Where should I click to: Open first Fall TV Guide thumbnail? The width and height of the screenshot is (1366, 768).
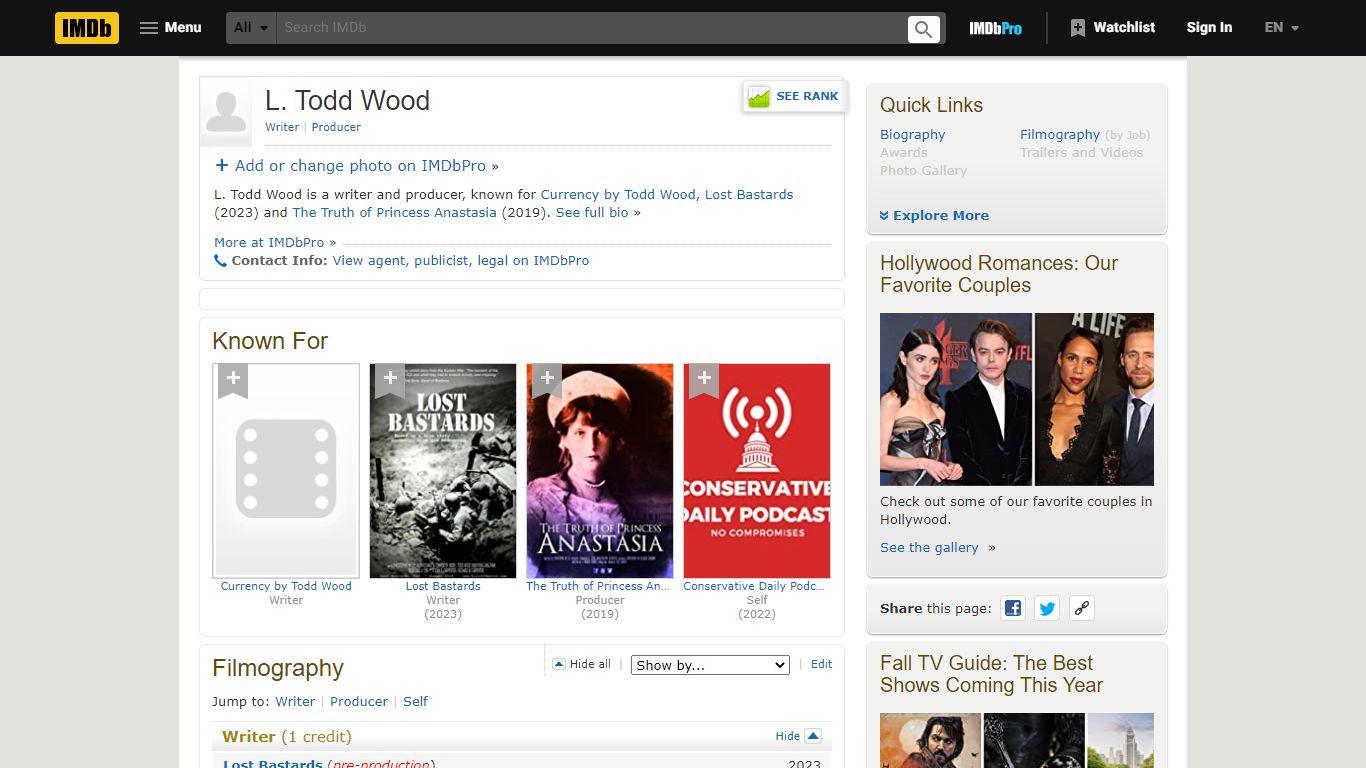tap(930, 740)
